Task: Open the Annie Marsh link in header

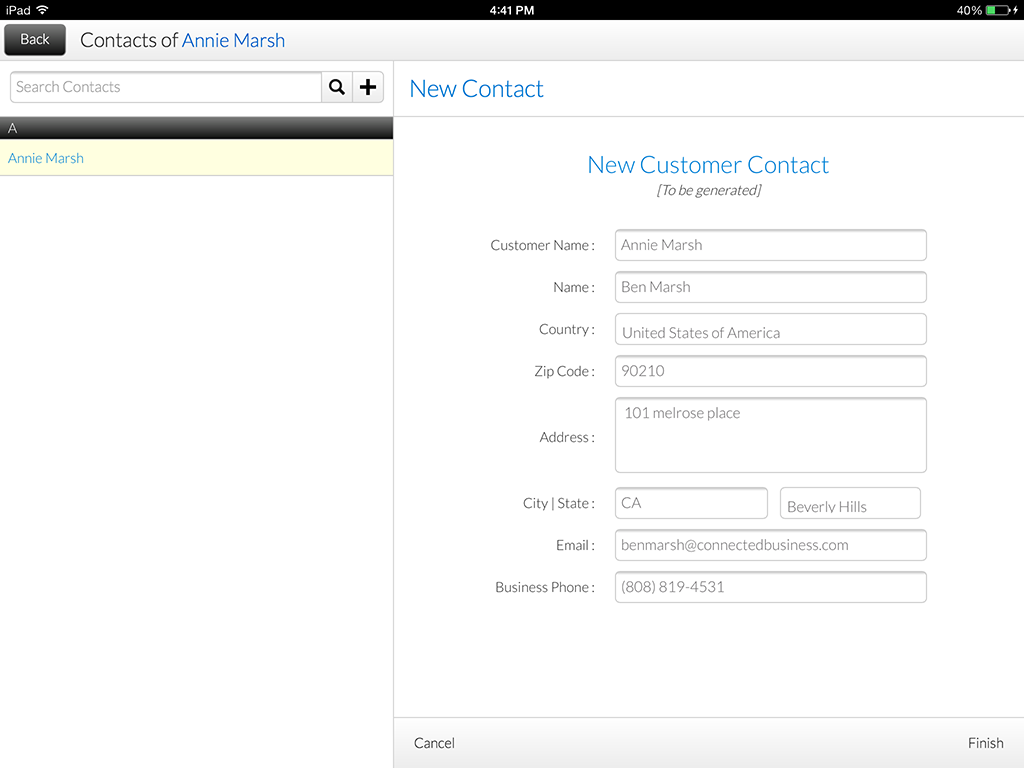Action: (233, 41)
